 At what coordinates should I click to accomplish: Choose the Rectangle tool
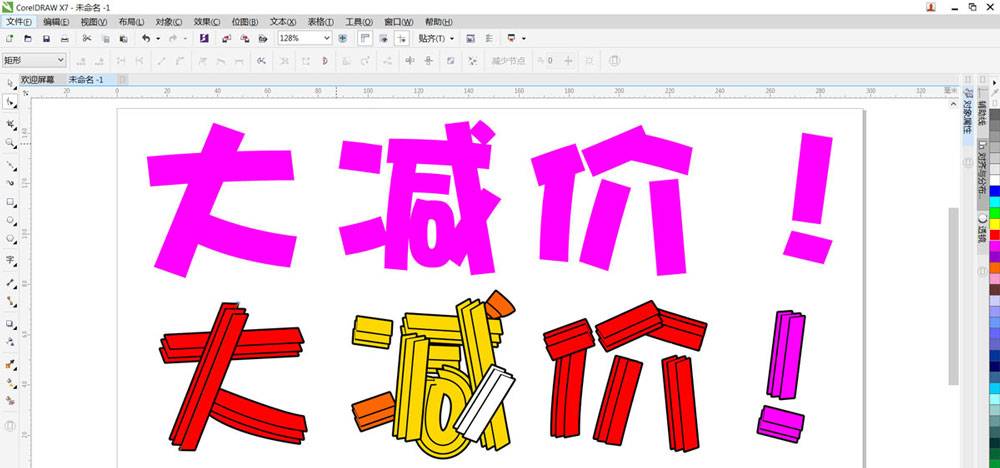(x=10, y=201)
